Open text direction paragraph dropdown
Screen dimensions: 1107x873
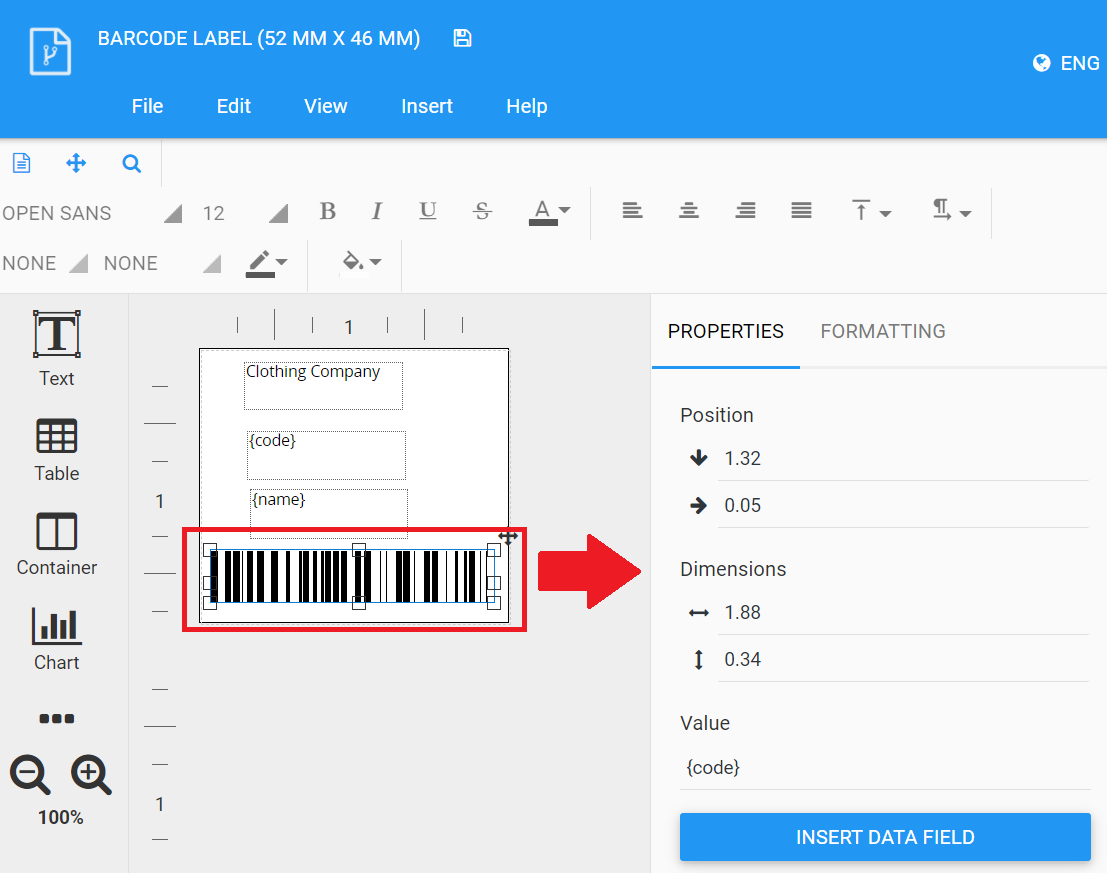pyautogui.click(x=952, y=210)
